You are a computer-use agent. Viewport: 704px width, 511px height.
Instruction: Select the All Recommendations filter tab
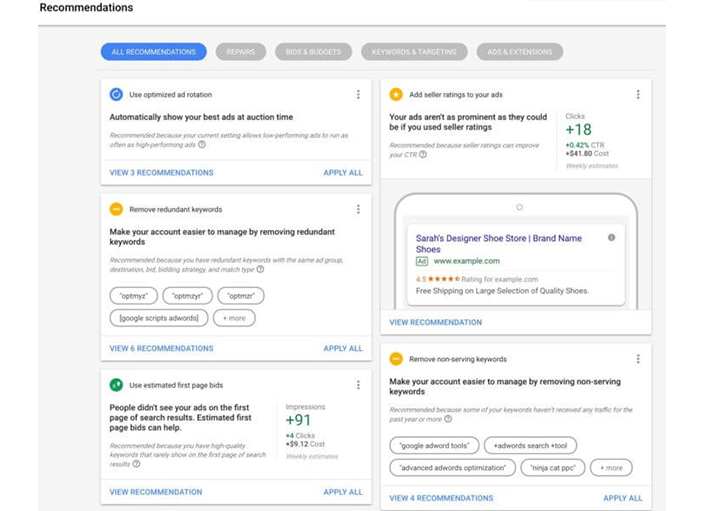tap(153, 52)
